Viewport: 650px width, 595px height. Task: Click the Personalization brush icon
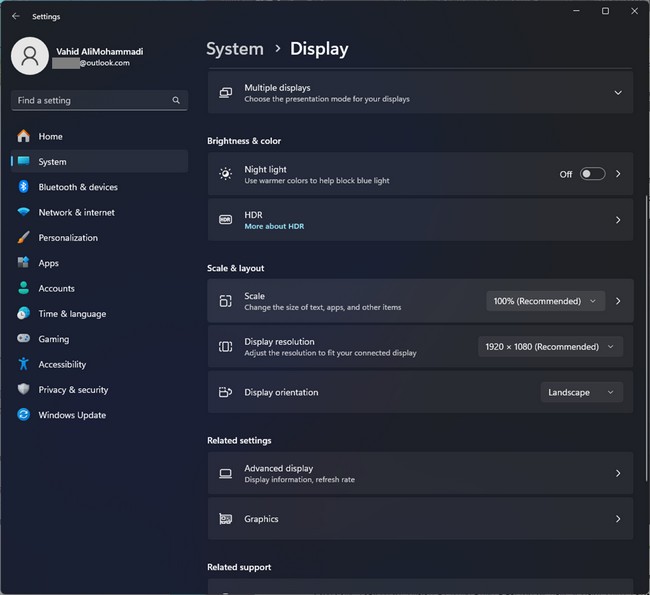pyautogui.click(x=24, y=237)
